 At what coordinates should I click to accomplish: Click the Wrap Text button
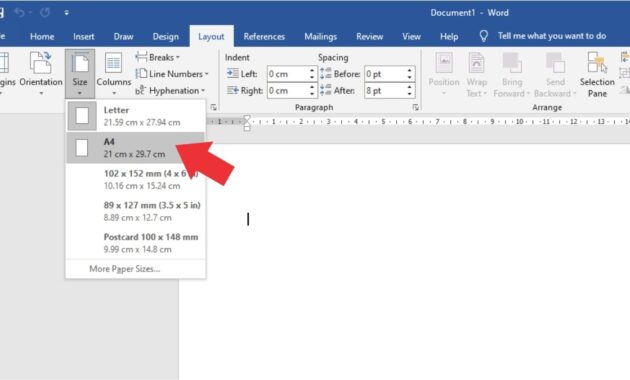pos(477,74)
